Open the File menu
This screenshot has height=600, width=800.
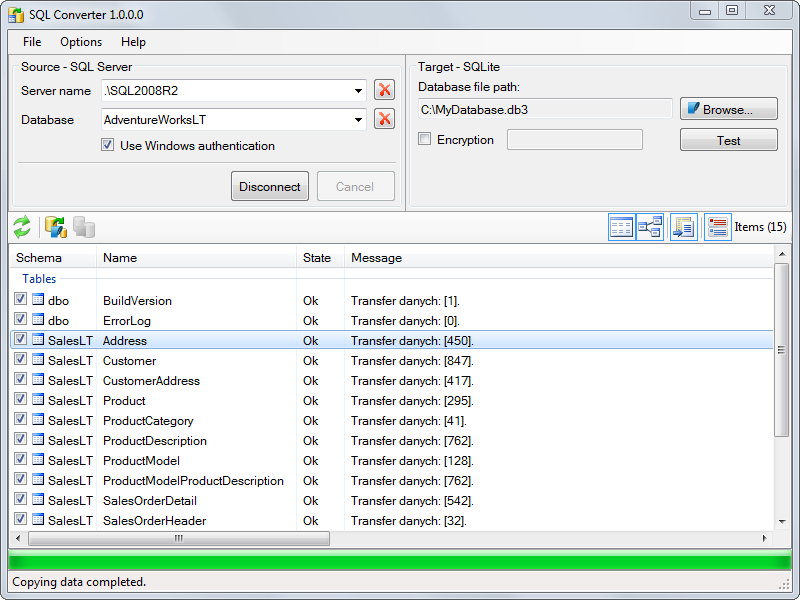(x=32, y=42)
